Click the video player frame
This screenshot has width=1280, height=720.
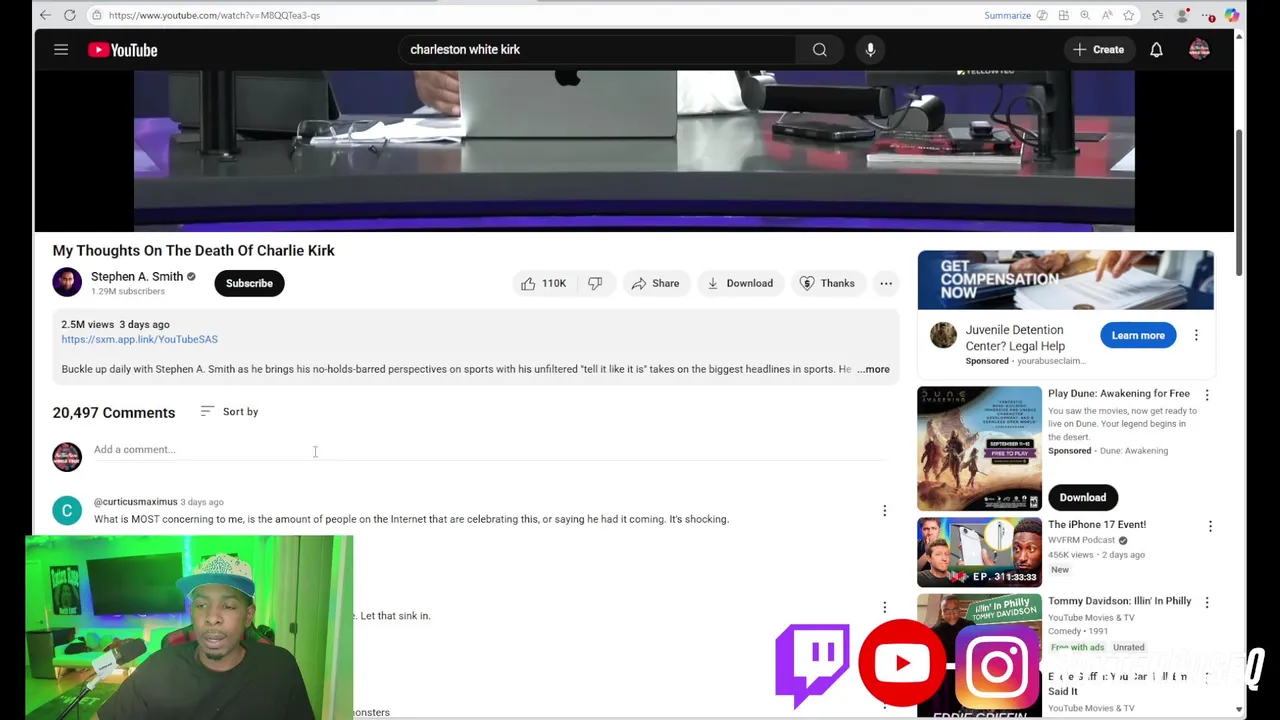point(634,150)
